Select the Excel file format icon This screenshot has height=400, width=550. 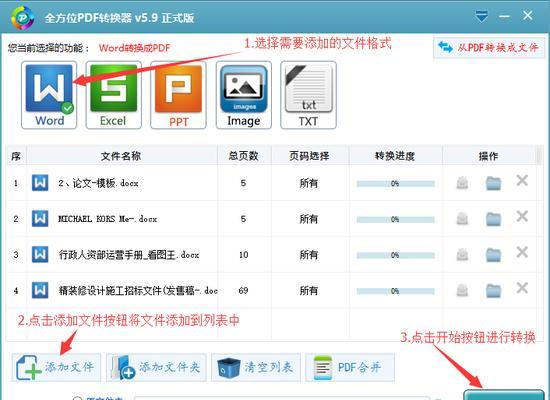point(114,95)
